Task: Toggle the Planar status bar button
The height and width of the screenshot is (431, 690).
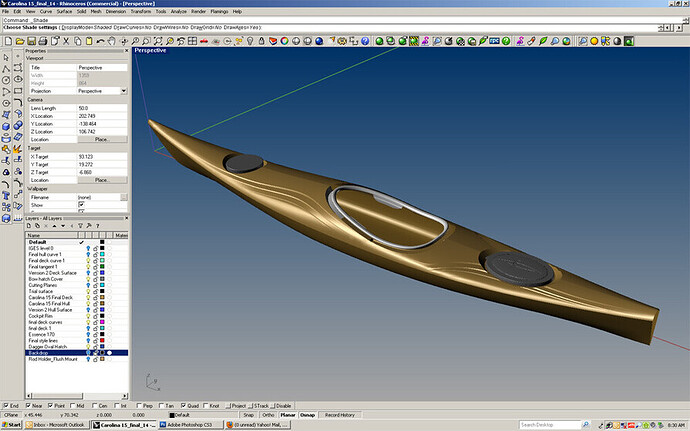Action: coord(288,415)
